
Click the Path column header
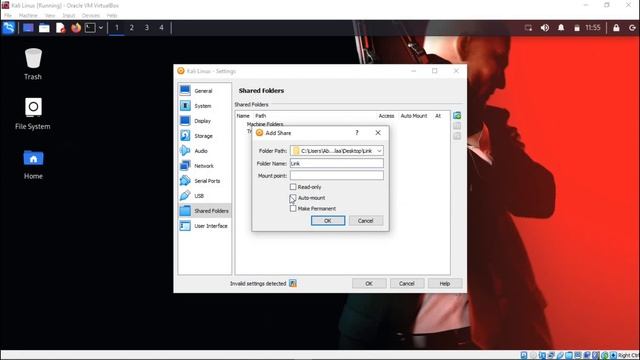[x=260, y=116]
